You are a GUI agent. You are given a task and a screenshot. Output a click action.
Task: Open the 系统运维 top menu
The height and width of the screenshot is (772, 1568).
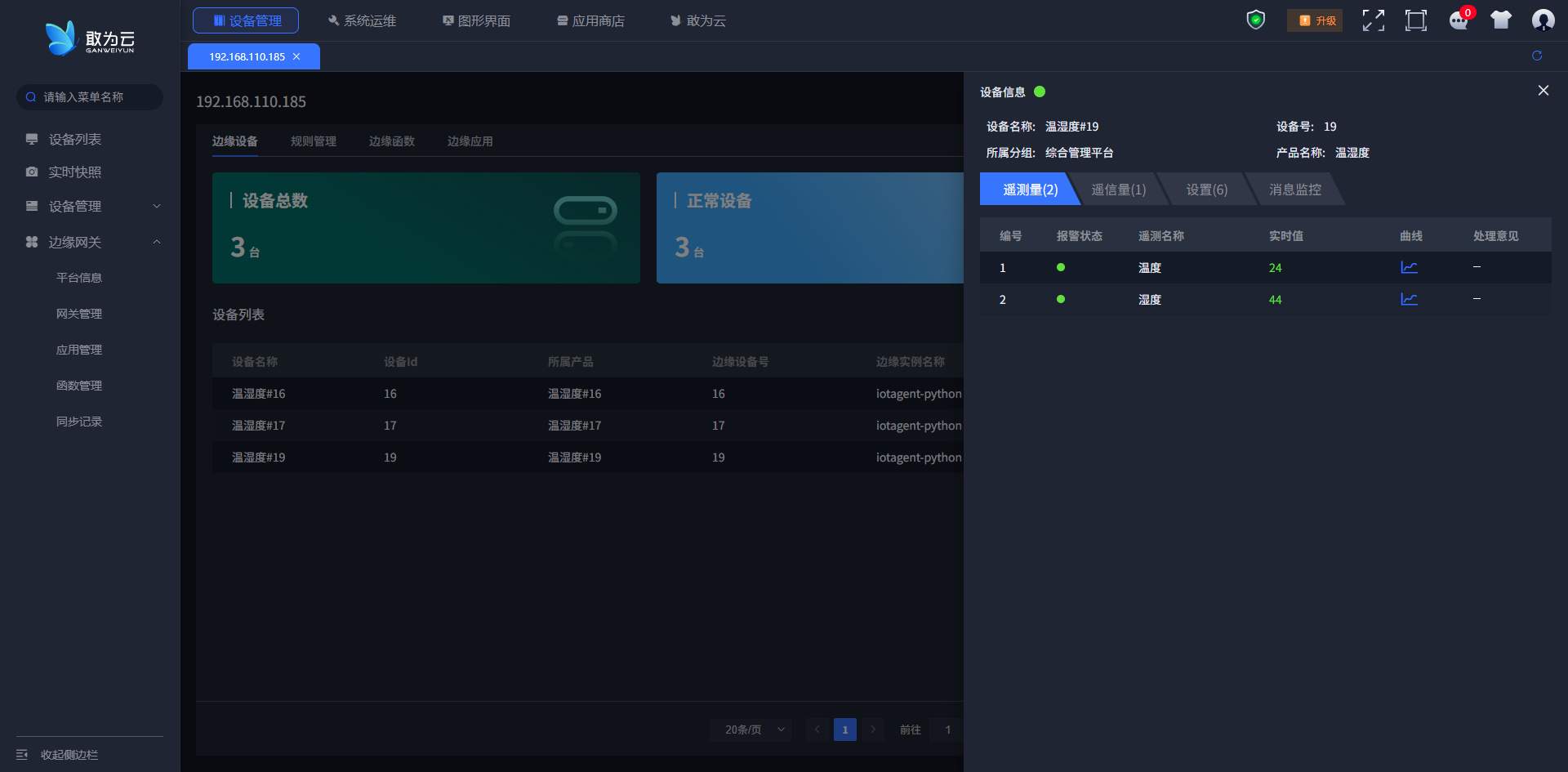click(361, 20)
